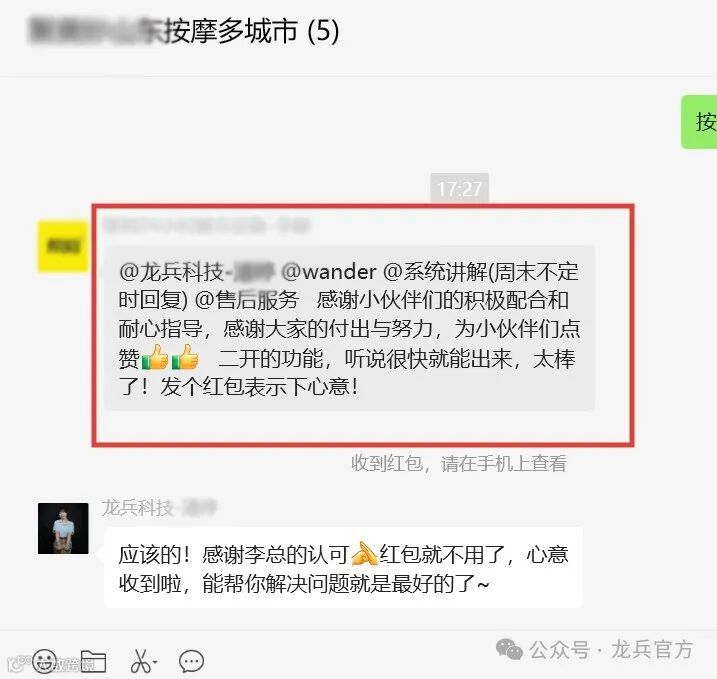The height and width of the screenshot is (679, 717).
Task: Click the thumbs-up emojis in the message
Action: (170, 357)
